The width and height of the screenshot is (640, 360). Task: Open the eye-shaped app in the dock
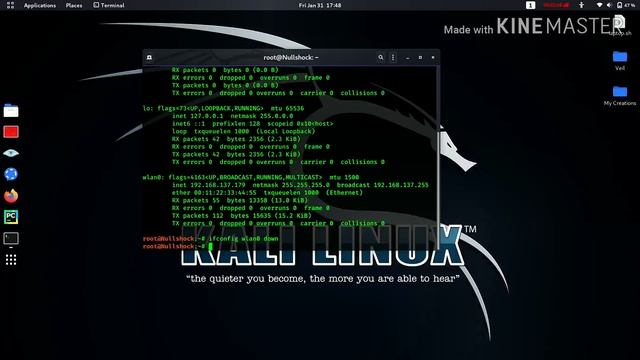(11, 153)
